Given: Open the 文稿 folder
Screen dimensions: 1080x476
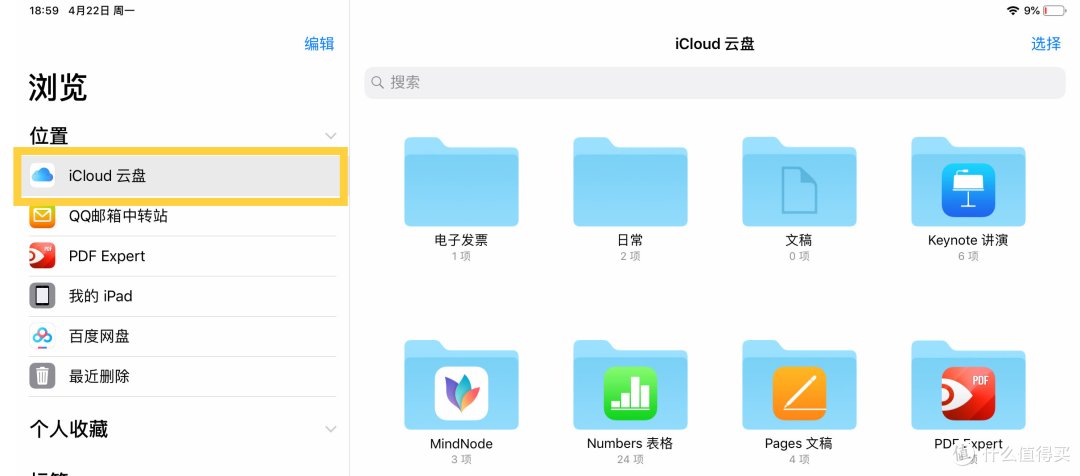Looking at the screenshot, I should click(x=799, y=182).
